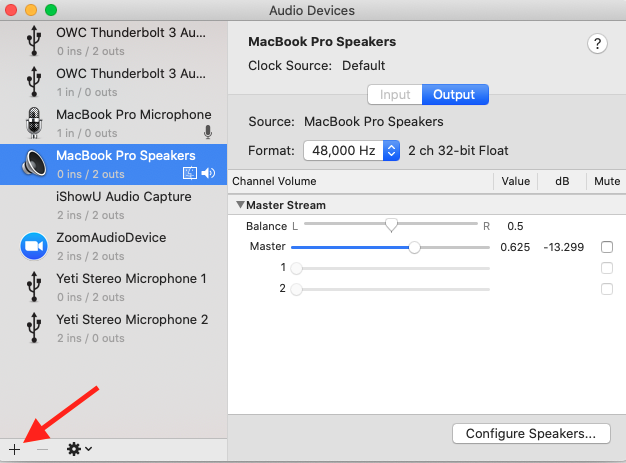The height and width of the screenshot is (463, 626).
Task: Select the ZoomAudioDevice camera icon
Action: (x=34, y=245)
